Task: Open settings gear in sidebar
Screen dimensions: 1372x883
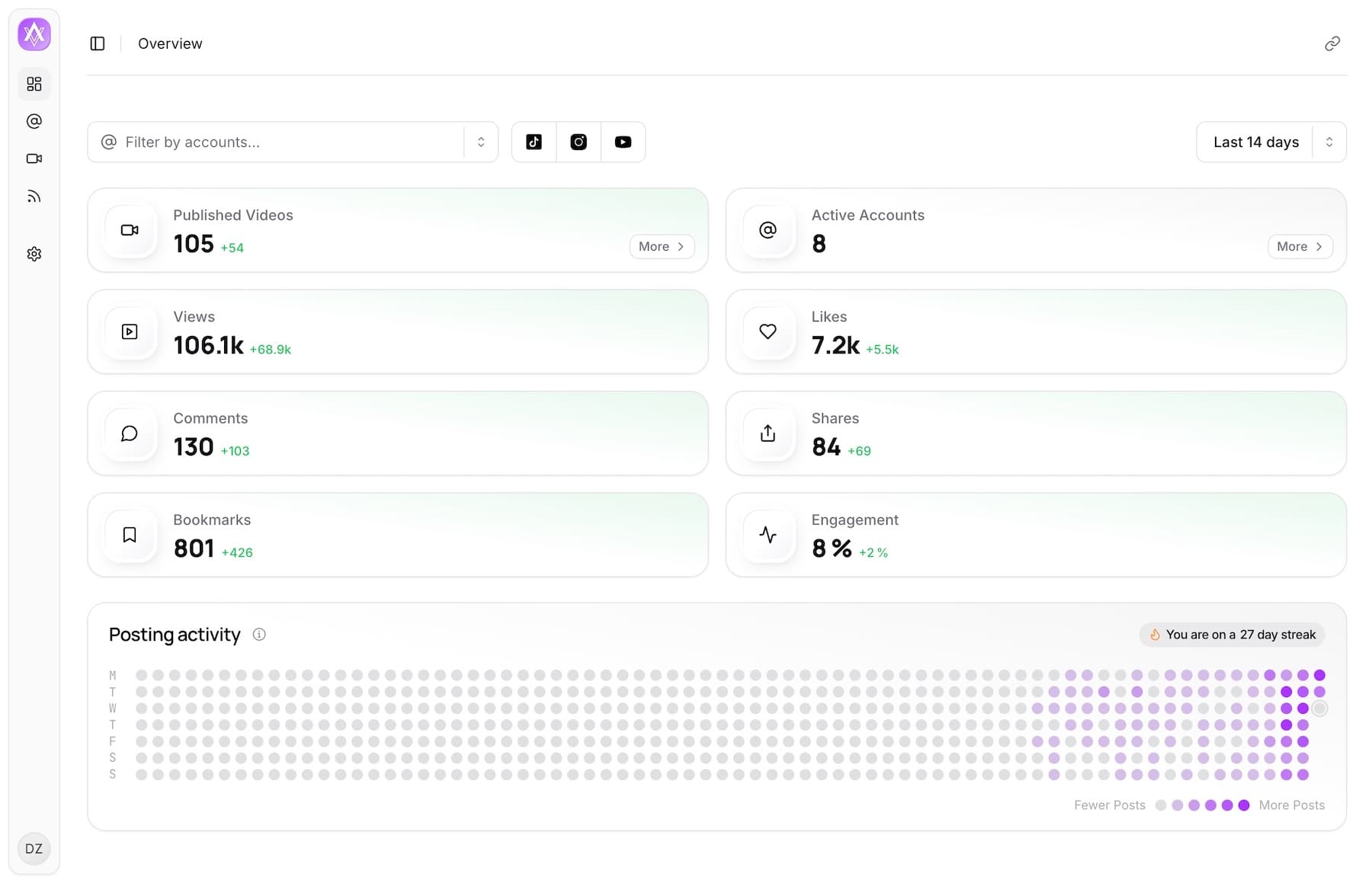Action: click(x=34, y=254)
